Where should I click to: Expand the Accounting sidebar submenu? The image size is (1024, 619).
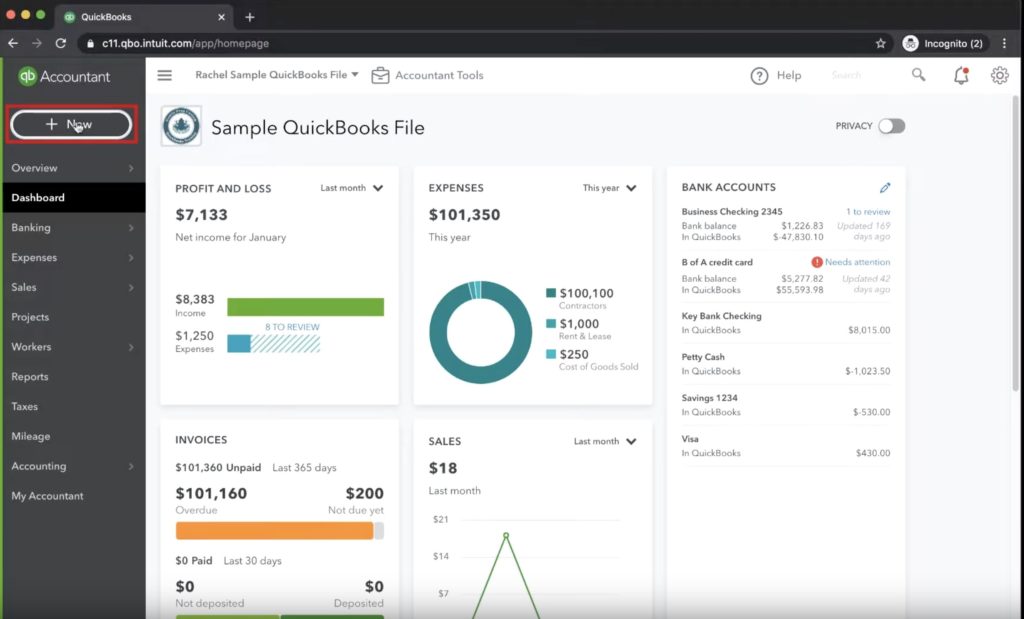[131, 466]
